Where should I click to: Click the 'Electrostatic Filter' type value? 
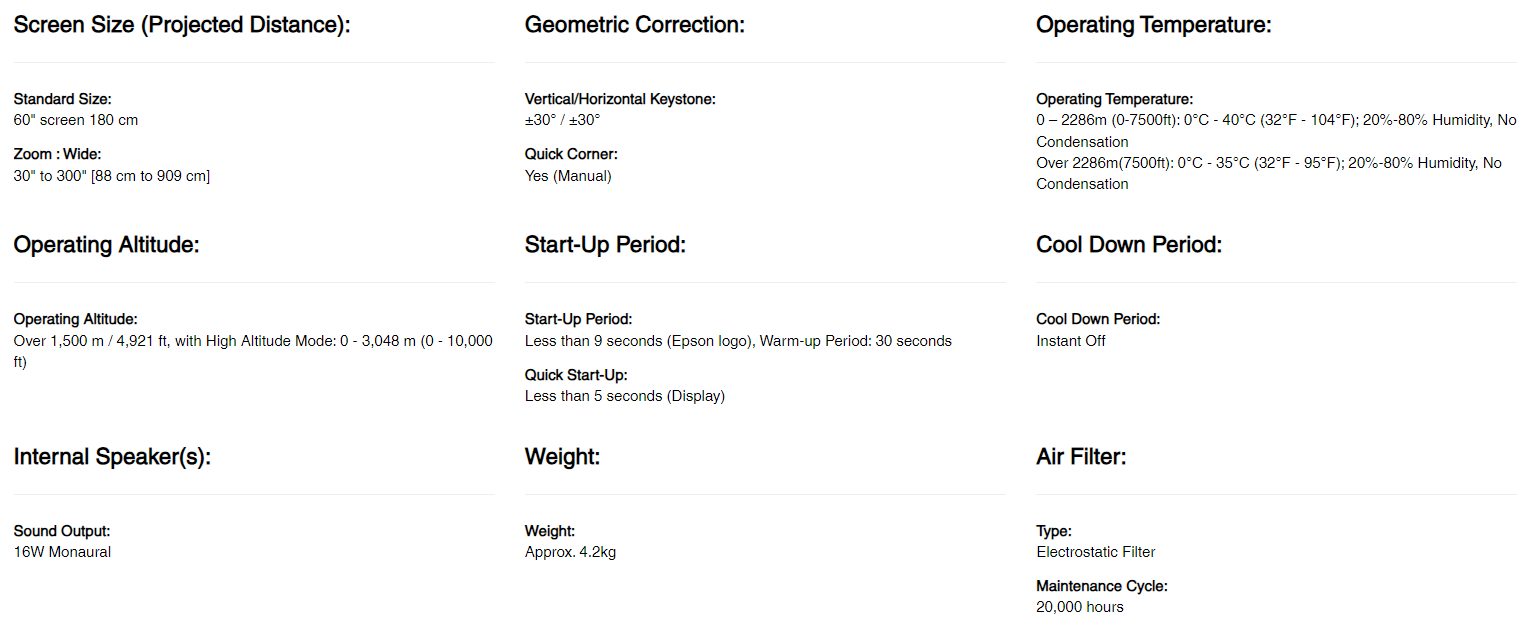click(1096, 552)
